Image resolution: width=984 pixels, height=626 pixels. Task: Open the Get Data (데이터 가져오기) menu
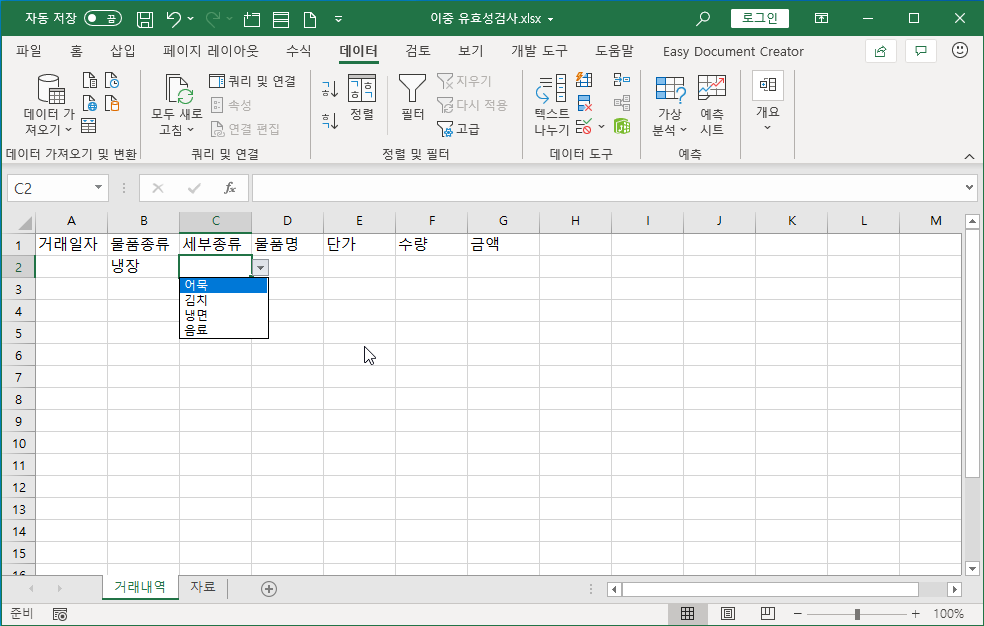click(x=49, y=105)
